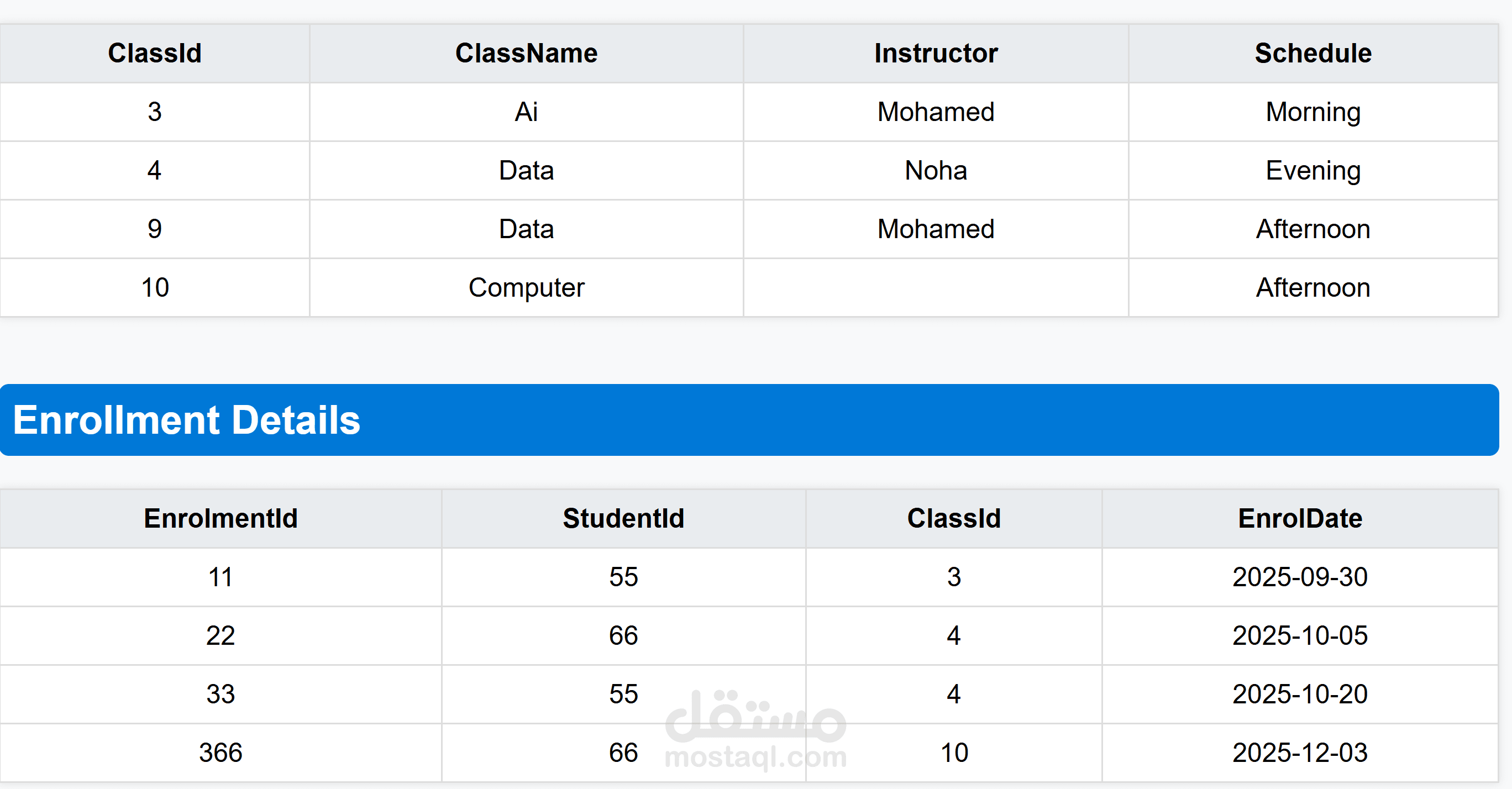Screen dimensions: 1512x789
Task: Click the StudentId column header
Action: 623,518
